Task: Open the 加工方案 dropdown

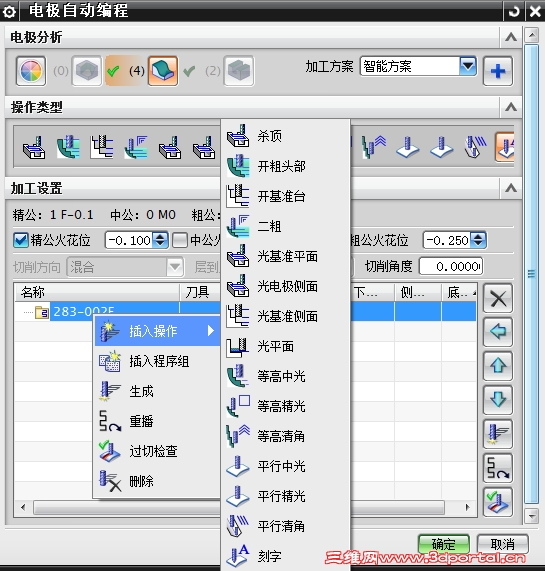Action: pyautogui.click(x=468, y=66)
